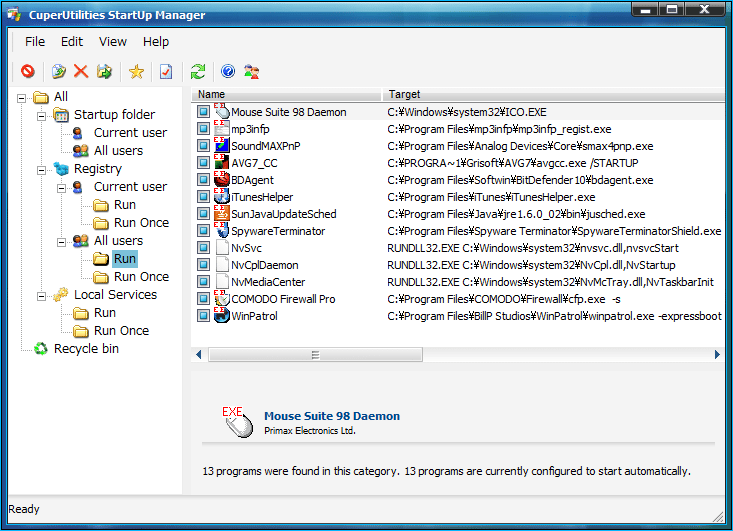The image size is (733, 531).
Task: Click the COMODO Firewall Pro row icon
Action: tap(222, 298)
